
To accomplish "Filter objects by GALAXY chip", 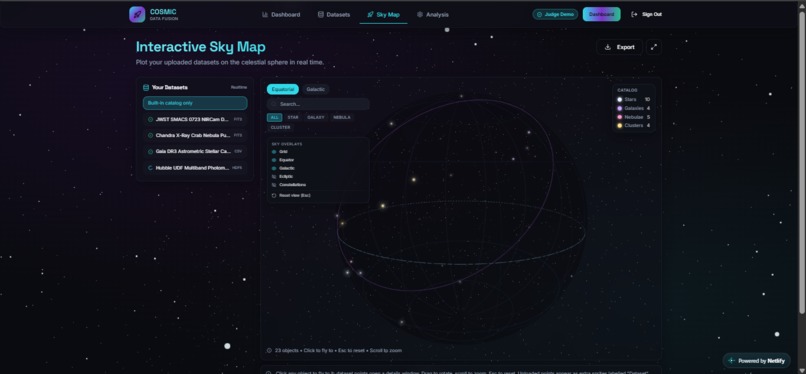I will tap(316, 117).
